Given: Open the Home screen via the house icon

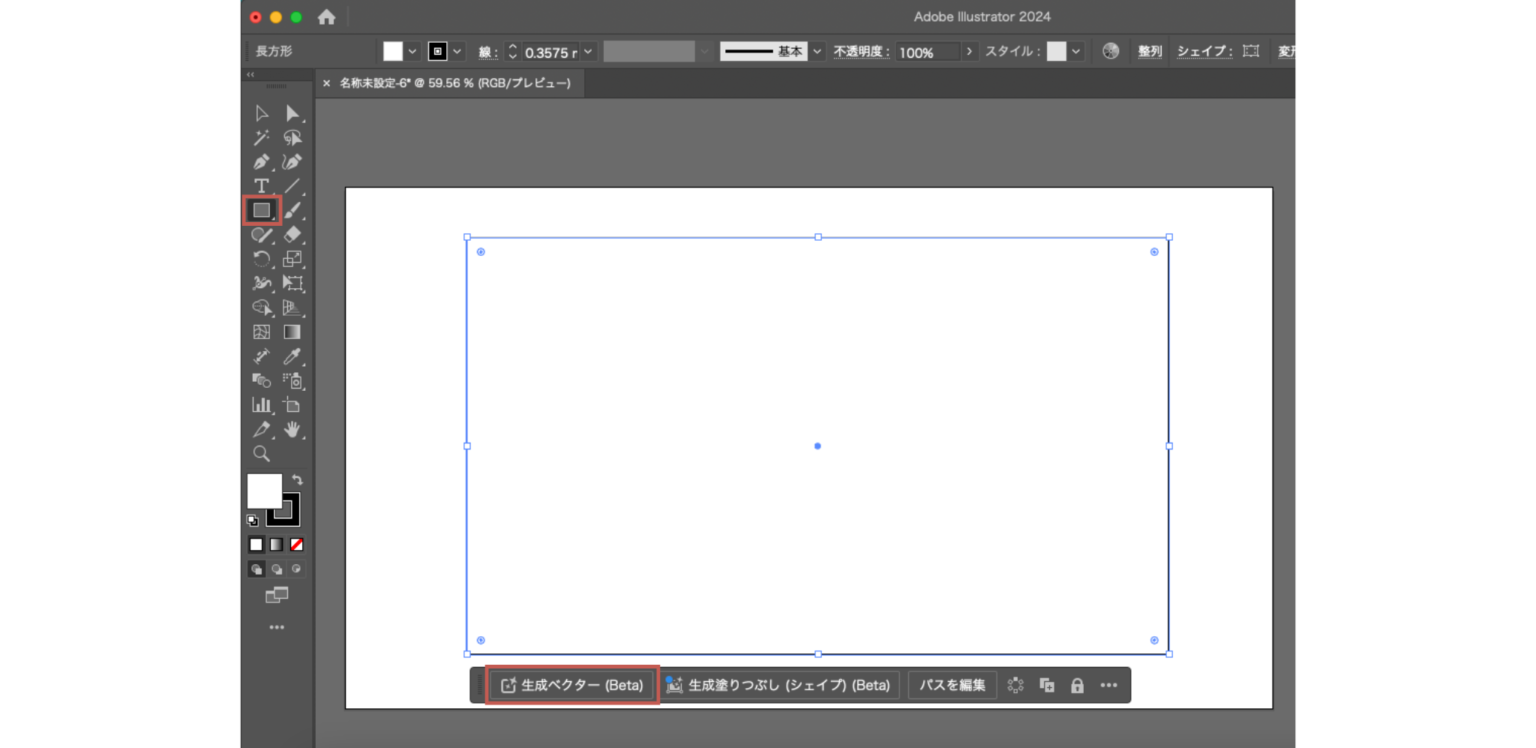Looking at the screenshot, I should [325, 16].
